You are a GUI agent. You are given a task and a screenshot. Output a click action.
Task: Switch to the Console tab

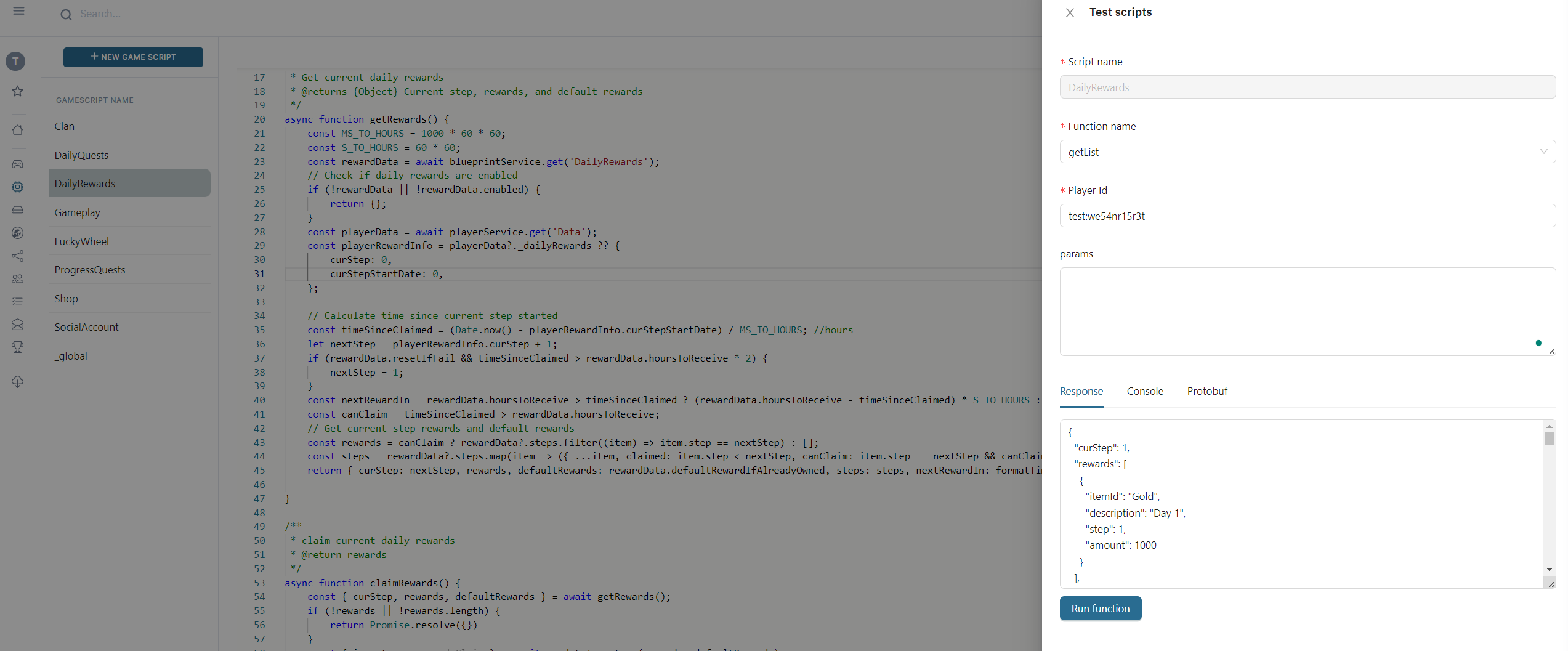(1145, 391)
